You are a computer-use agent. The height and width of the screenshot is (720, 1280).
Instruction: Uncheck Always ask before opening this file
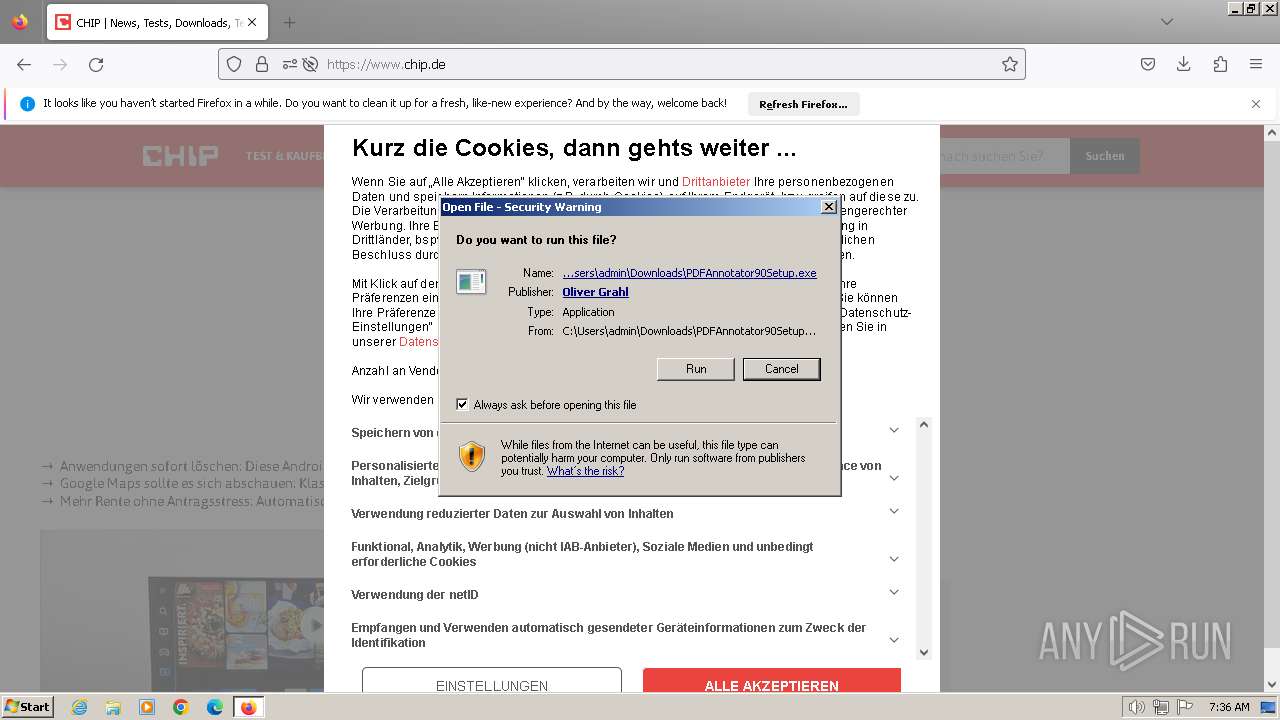pos(462,405)
